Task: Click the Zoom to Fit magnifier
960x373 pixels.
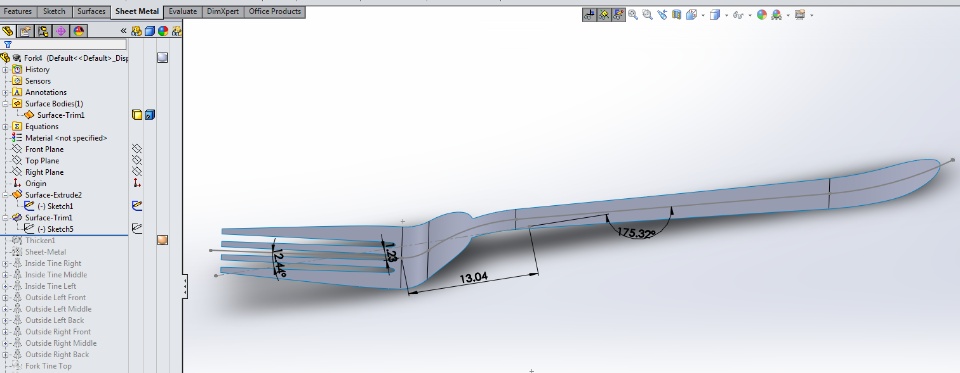Action: [632, 15]
